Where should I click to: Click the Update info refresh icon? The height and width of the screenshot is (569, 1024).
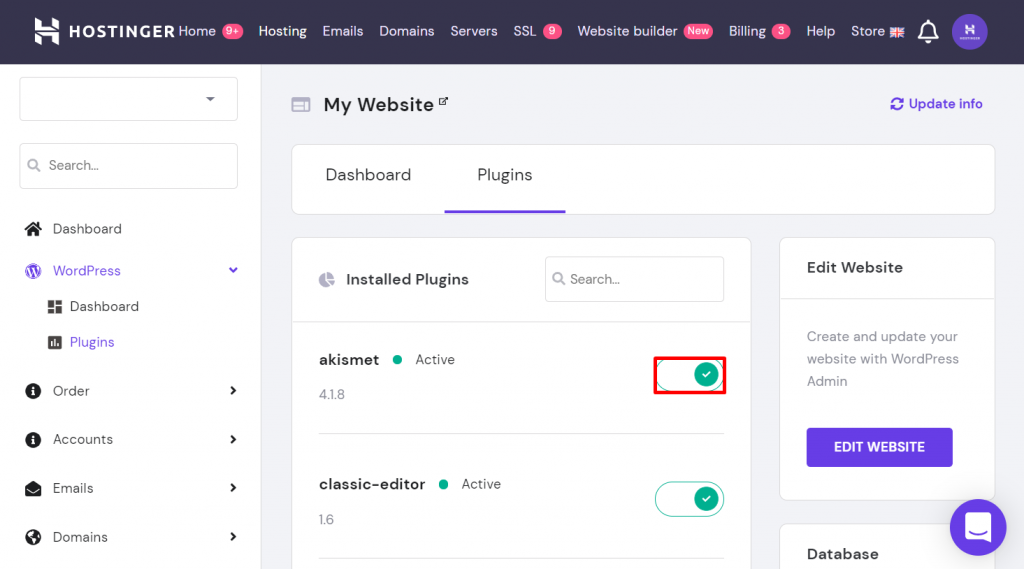[896, 104]
